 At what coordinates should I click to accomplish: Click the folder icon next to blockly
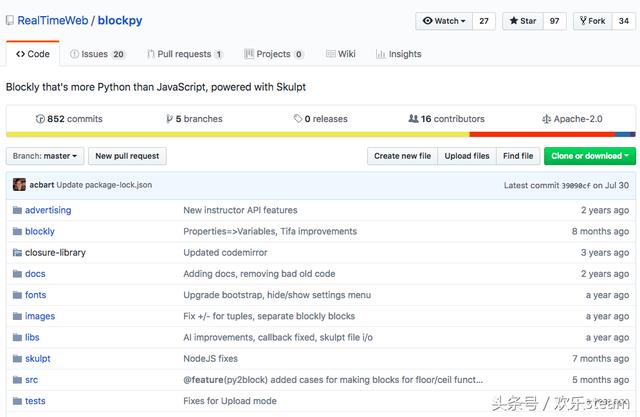[17, 231]
